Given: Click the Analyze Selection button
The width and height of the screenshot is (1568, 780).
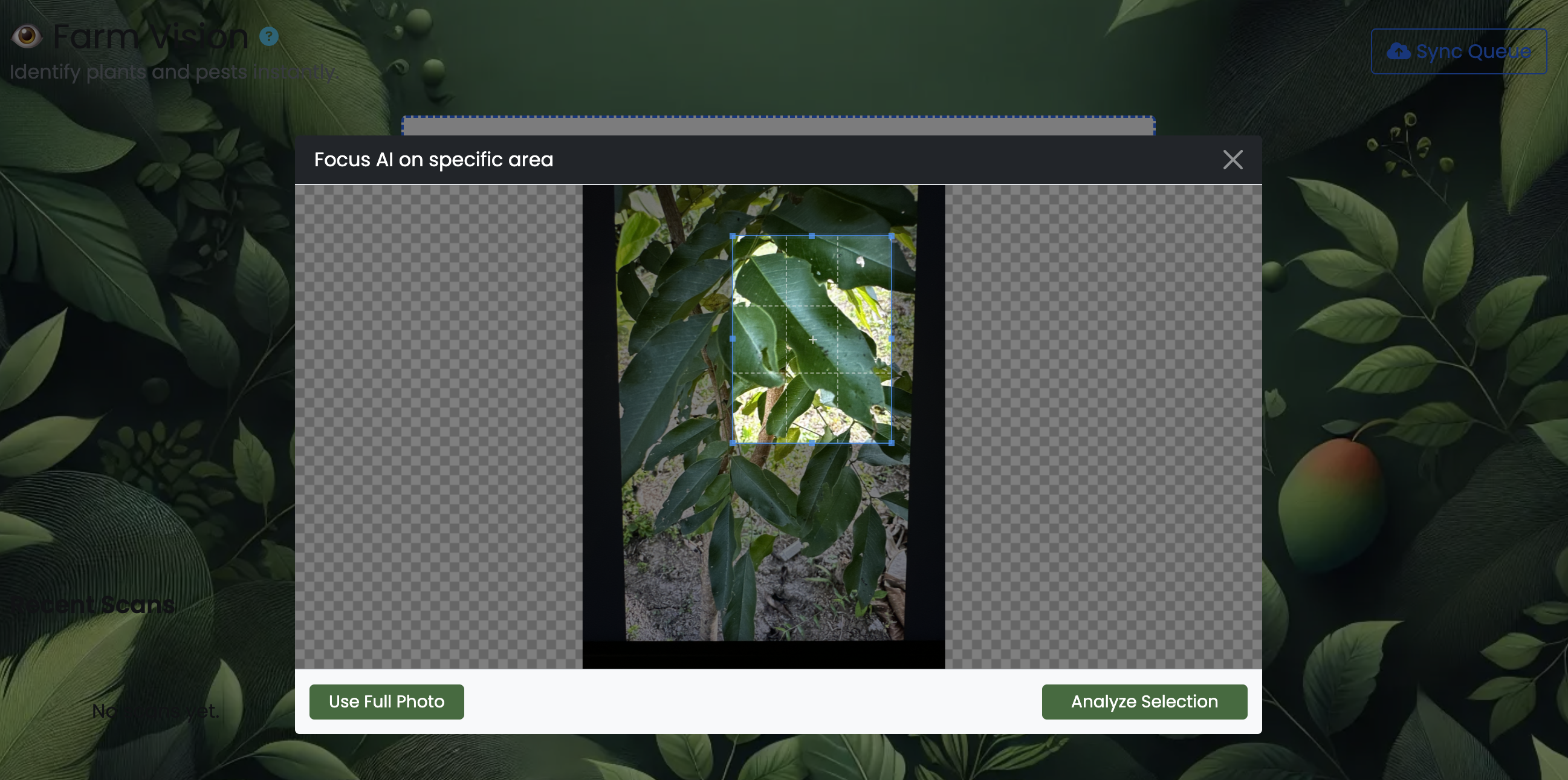Looking at the screenshot, I should click(x=1144, y=701).
